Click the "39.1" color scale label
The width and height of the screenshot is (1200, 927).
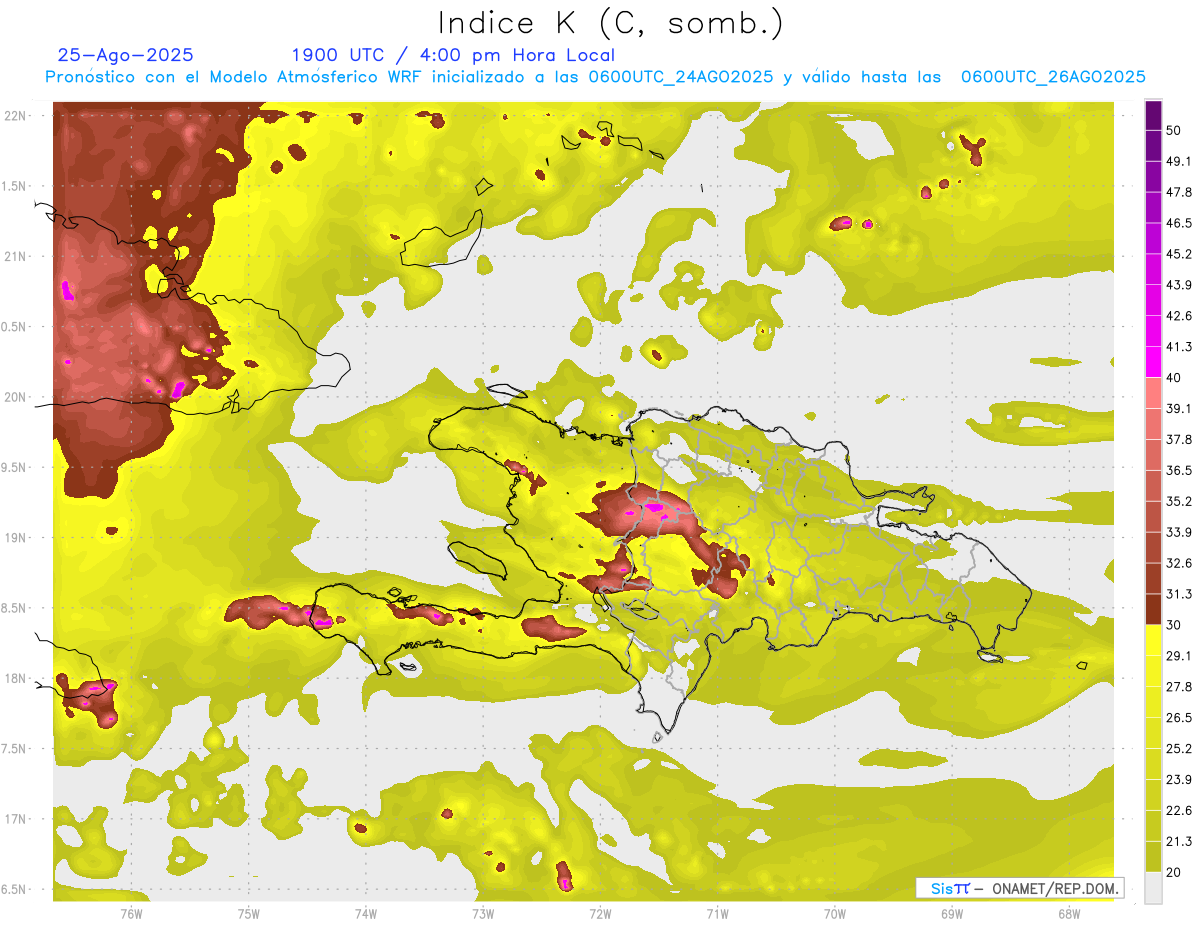click(x=1179, y=408)
